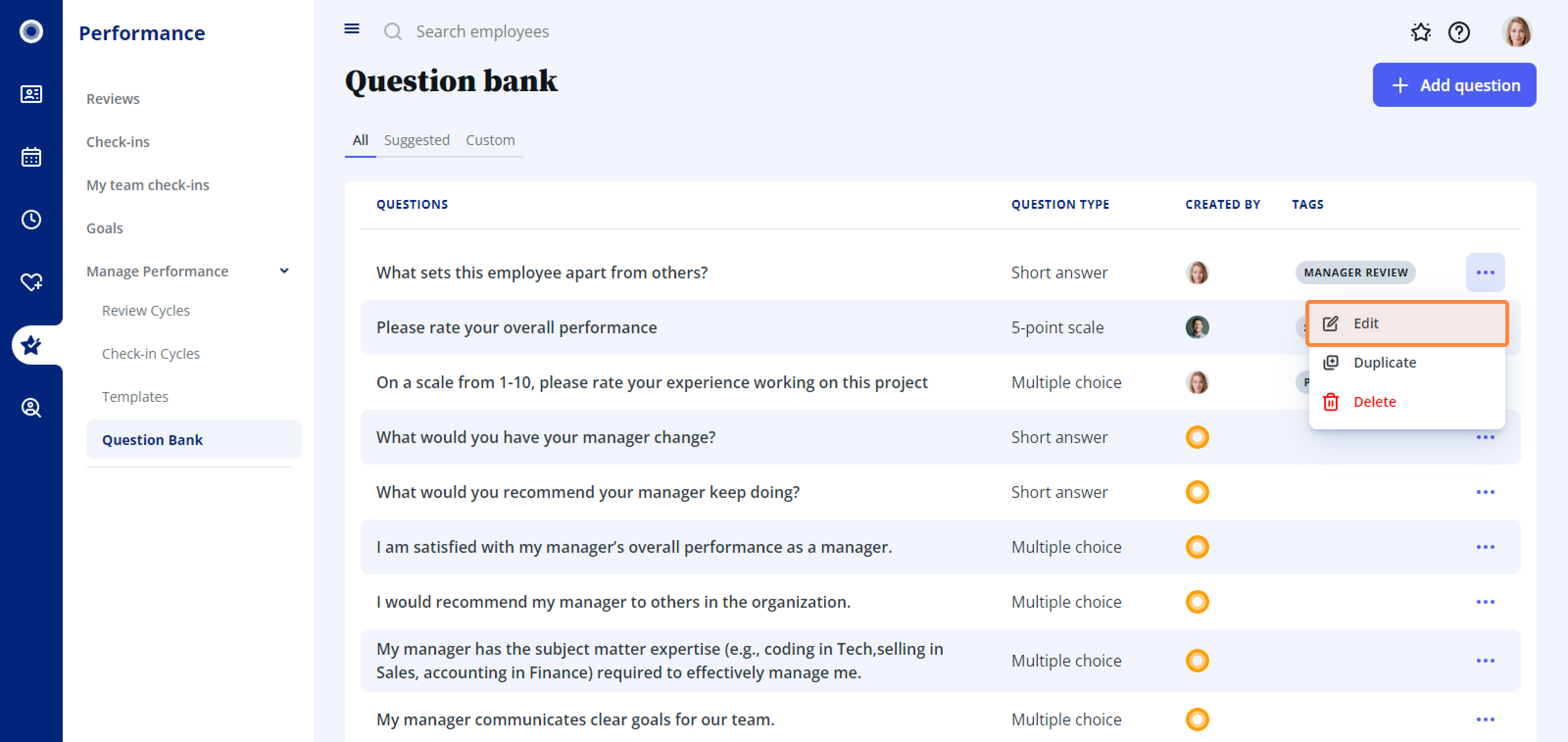This screenshot has height=742, width=1568.
Task: Click the ID card icon in left rail
Action: coord(31,95)
